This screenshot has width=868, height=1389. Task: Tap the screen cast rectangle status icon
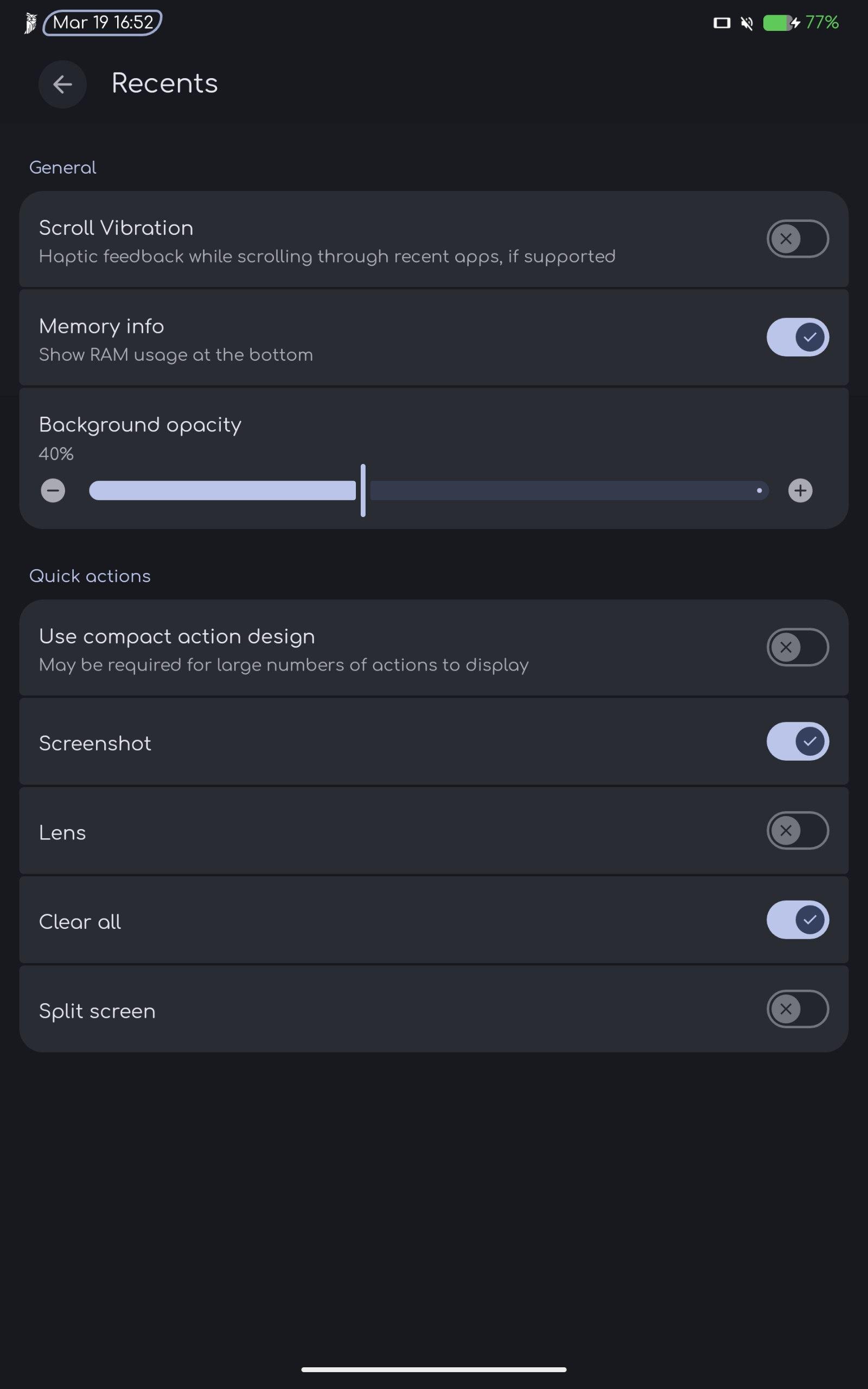[721, 23]
